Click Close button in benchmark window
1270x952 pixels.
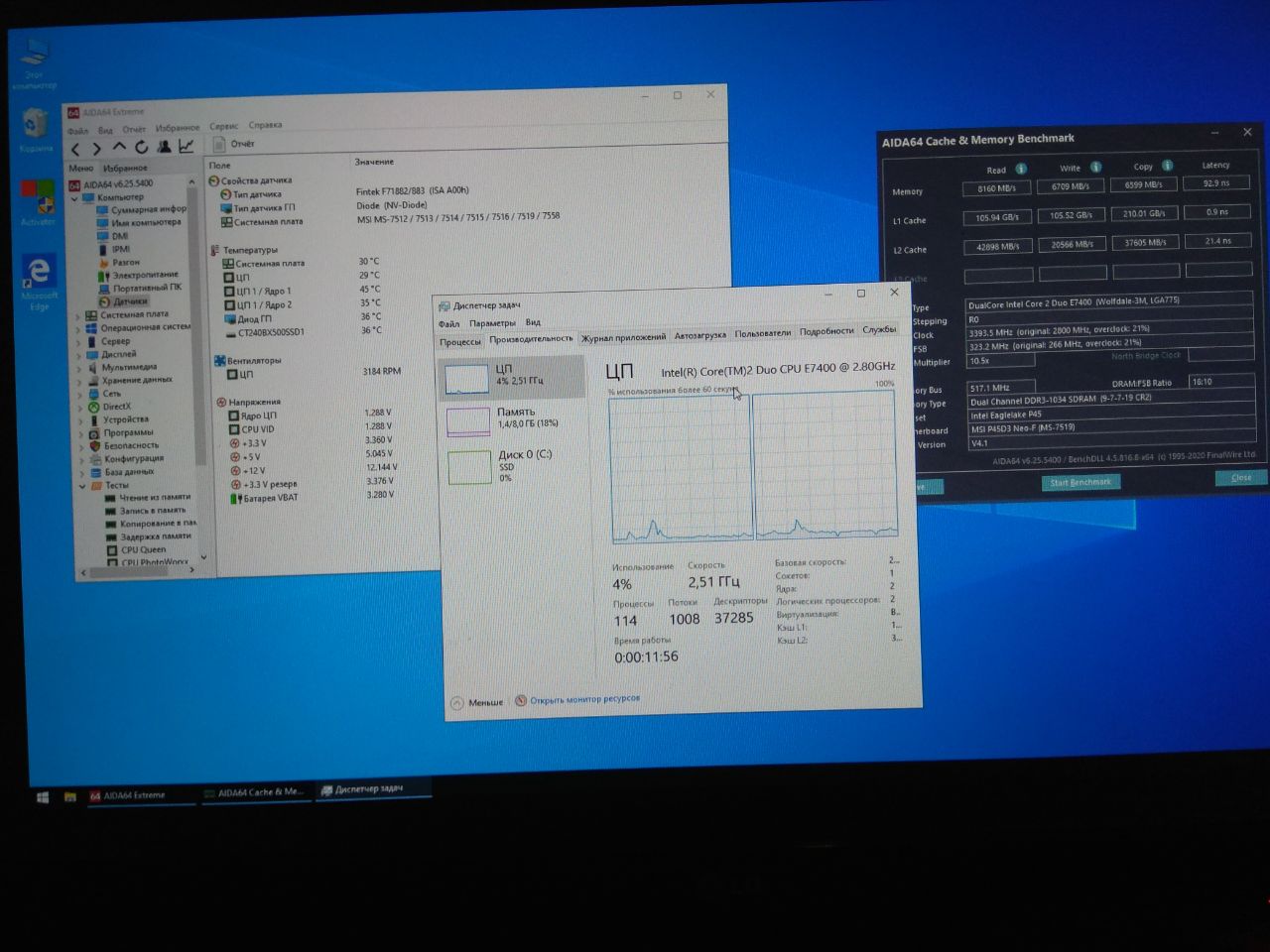[1240, 477]
